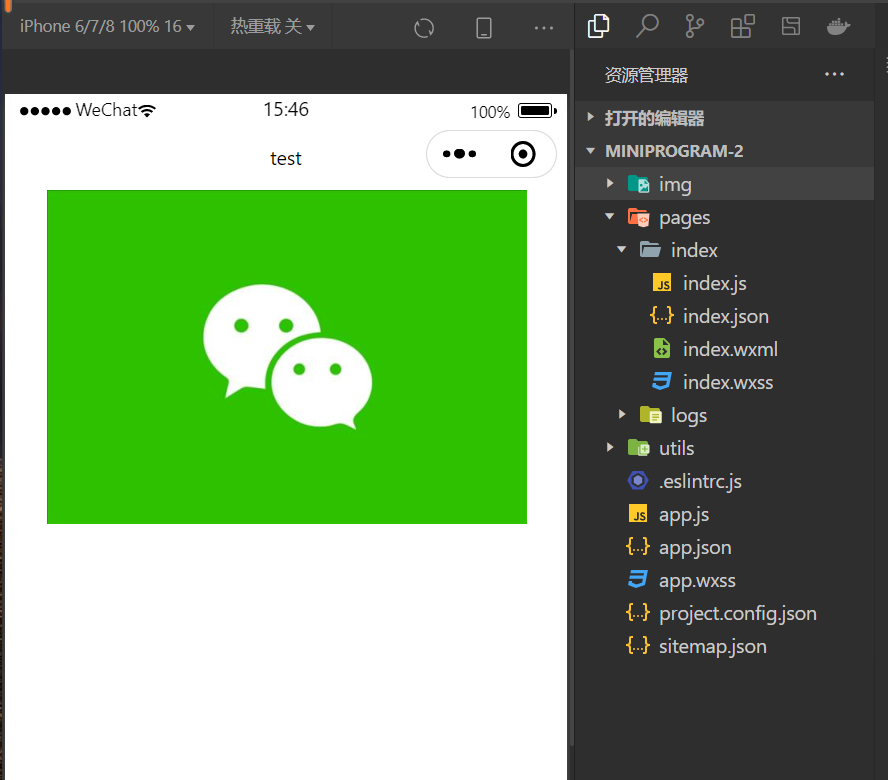Open index.json in the file tree
The height and width of the screenshot is (780, 888).
(x=724, y=316)
